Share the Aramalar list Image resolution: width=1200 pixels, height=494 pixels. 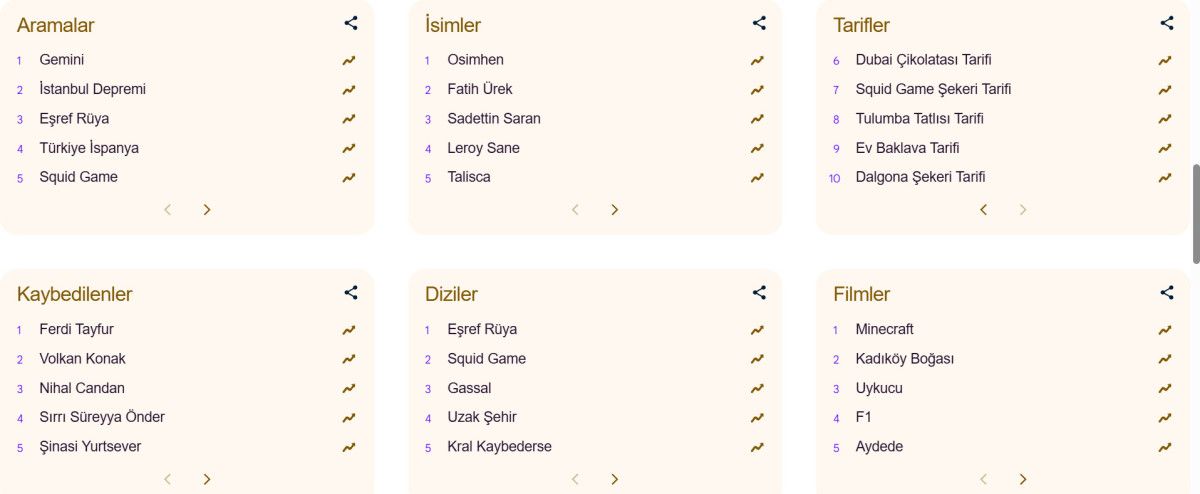pos(350,23)
